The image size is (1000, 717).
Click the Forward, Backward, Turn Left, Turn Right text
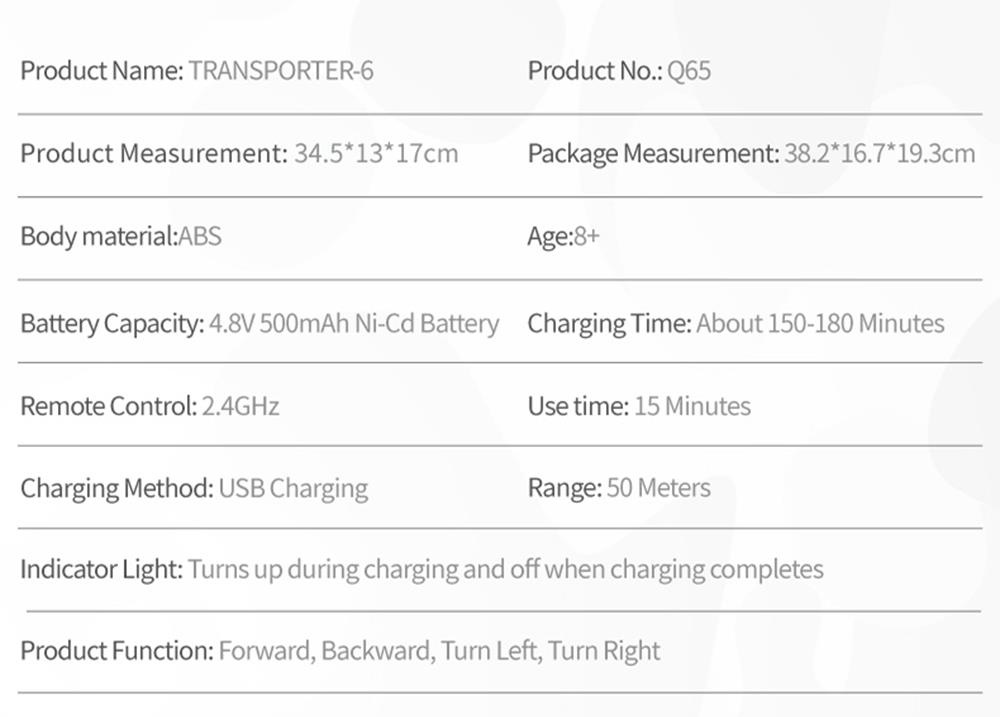[439, 651]
